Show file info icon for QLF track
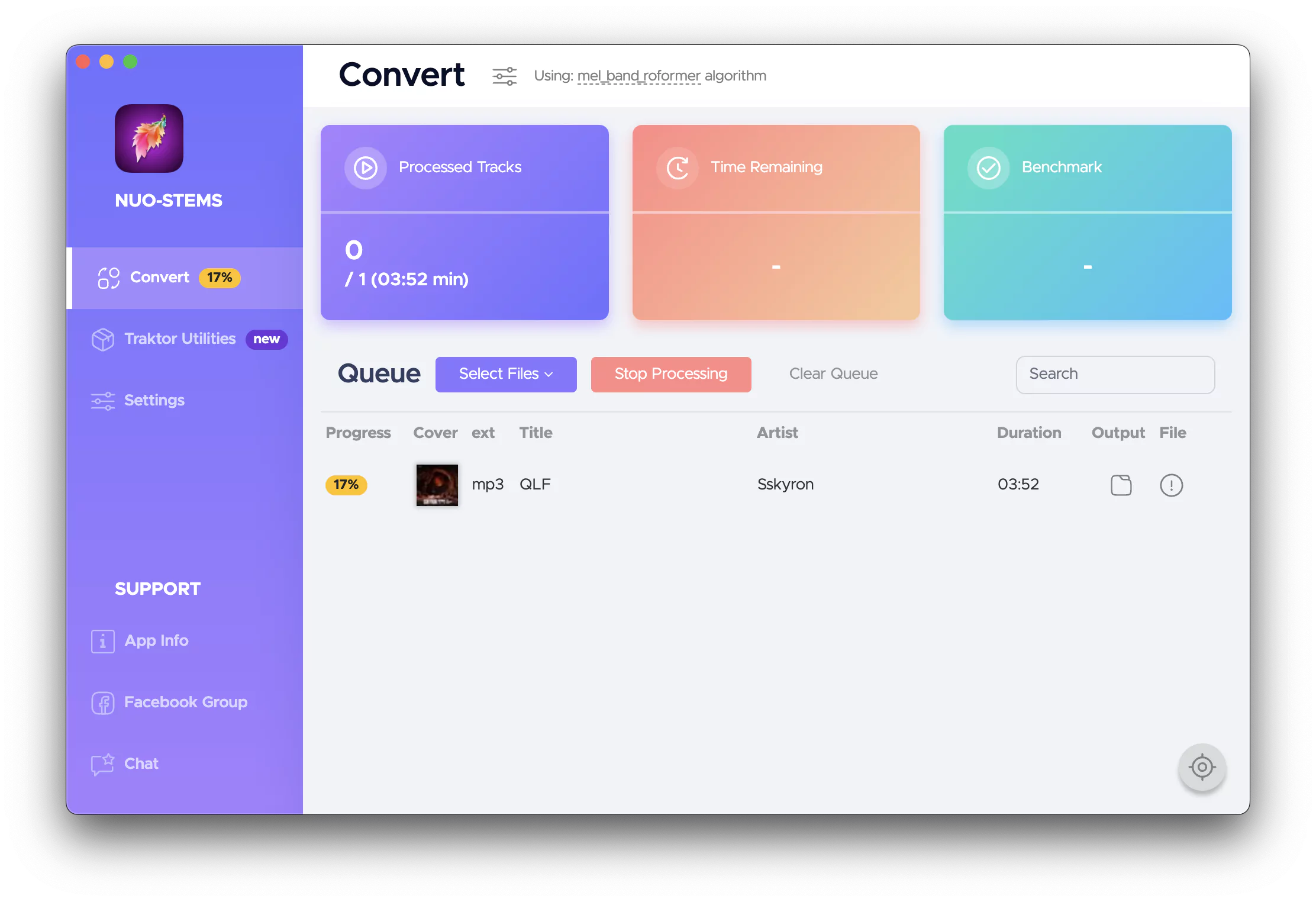Screen dimensions: 1316x902 [x=1171, y=485]
